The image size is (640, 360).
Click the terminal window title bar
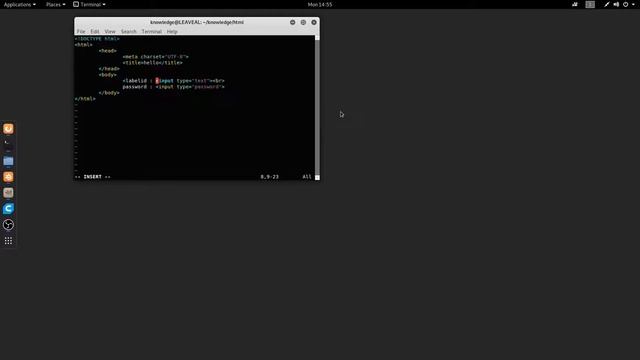(x=197, y=22)
